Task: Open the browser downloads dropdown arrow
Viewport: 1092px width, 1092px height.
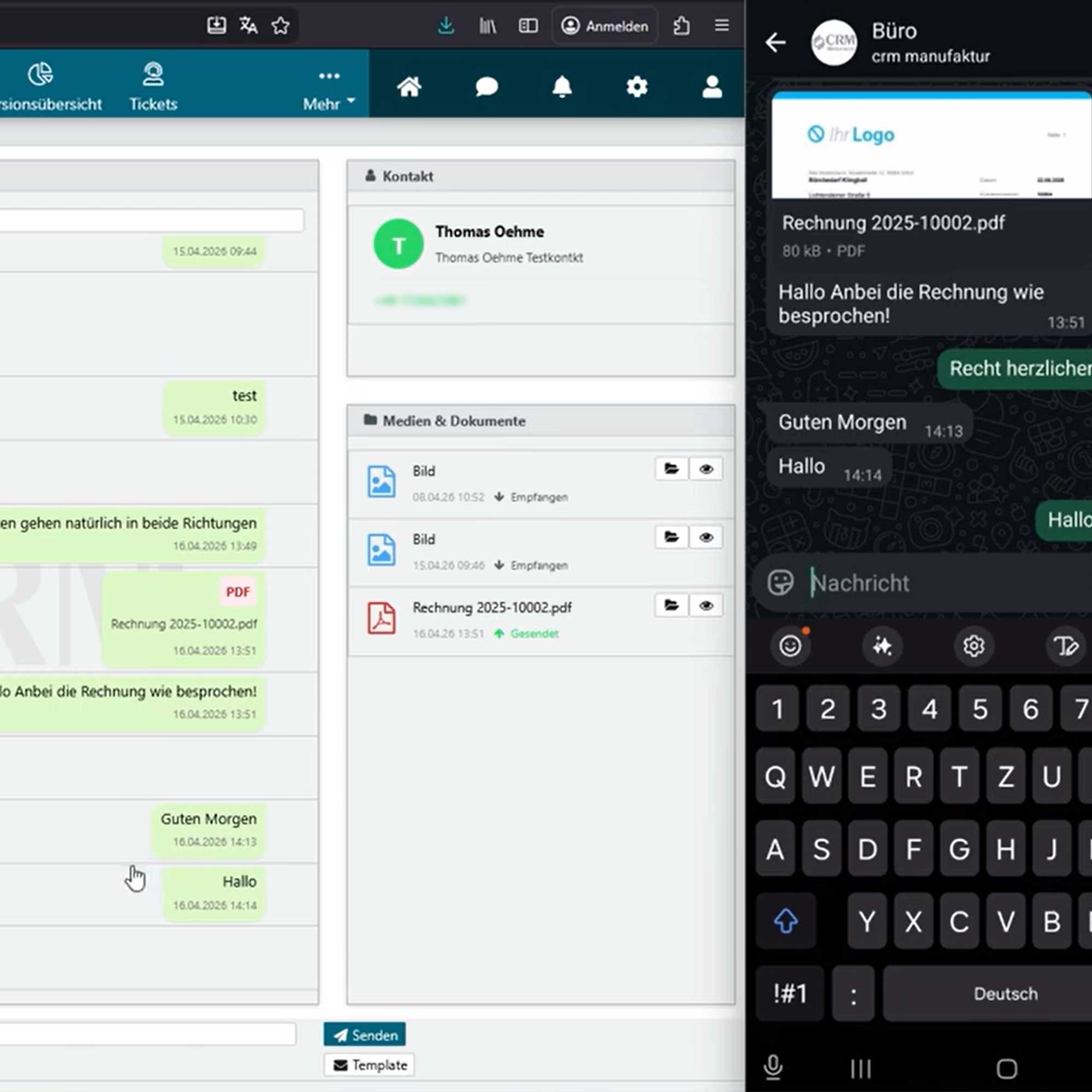Action: coord(446,26)
